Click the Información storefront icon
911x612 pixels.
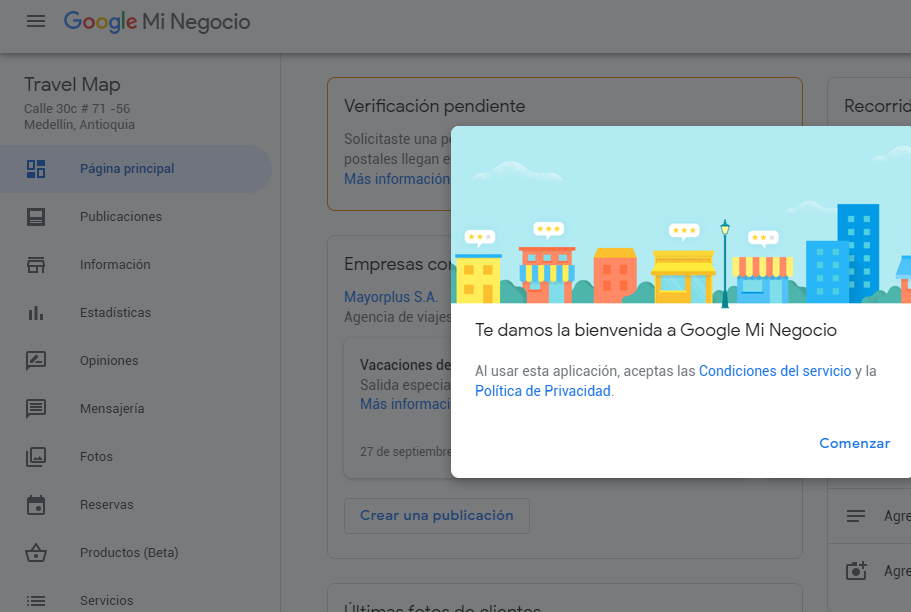click(x=36, y=265)
